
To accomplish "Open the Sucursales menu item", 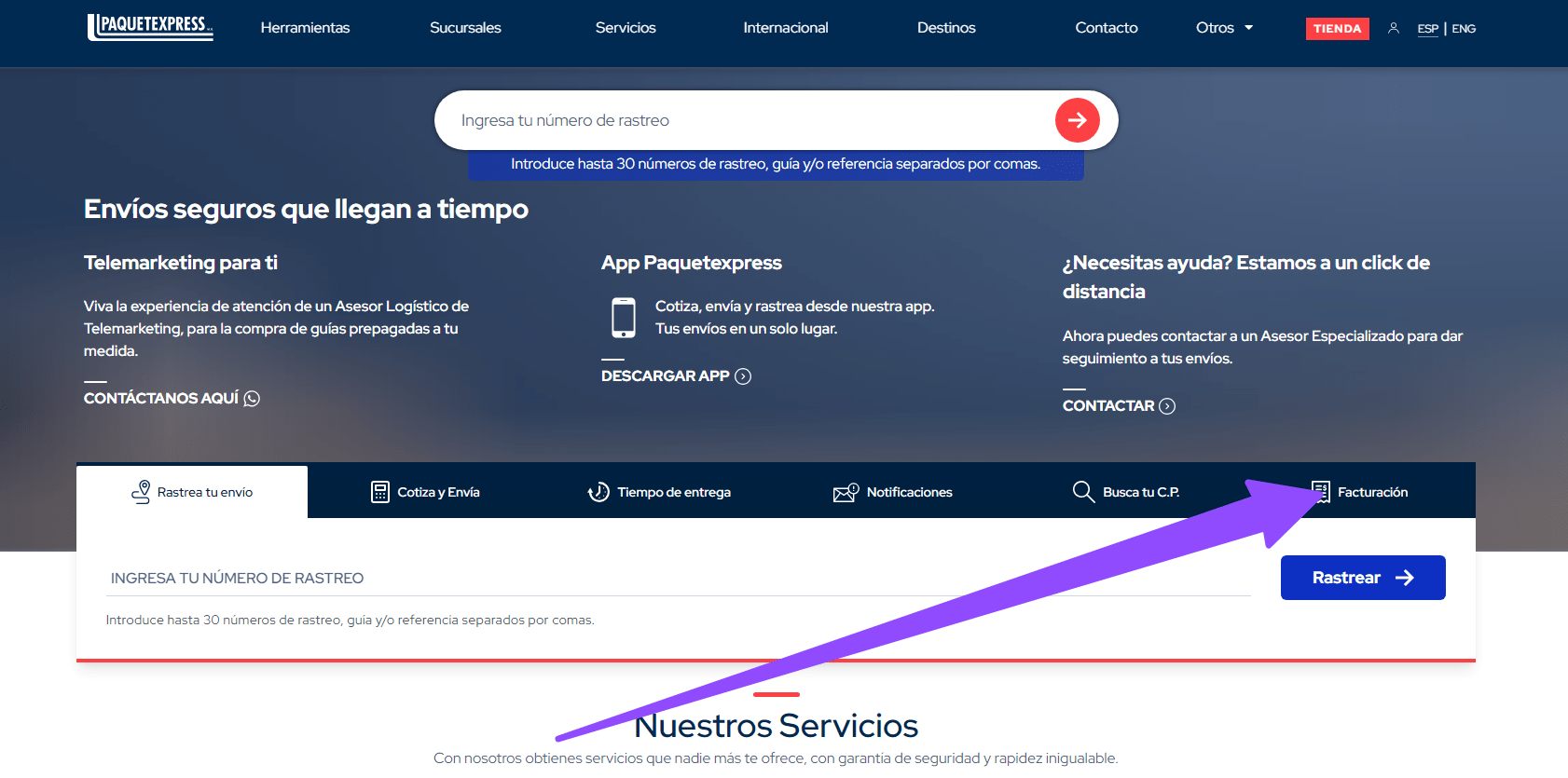I will pos(465,28).
